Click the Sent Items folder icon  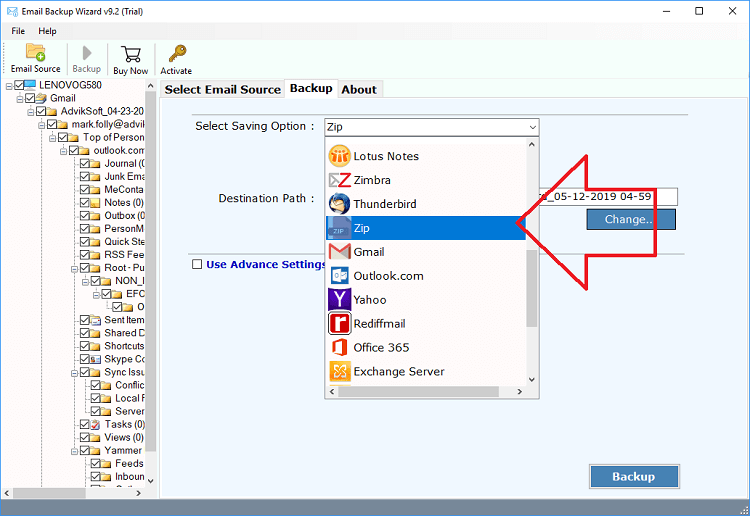pyautogui.click(x=96, y=320)
